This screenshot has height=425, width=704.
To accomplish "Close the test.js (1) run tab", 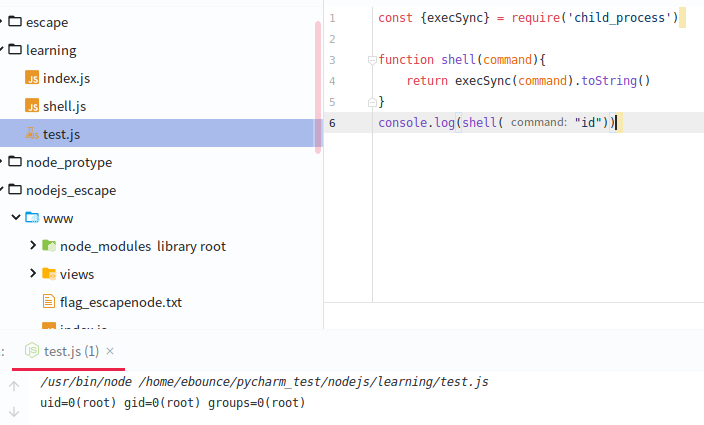I will point(110,351).
